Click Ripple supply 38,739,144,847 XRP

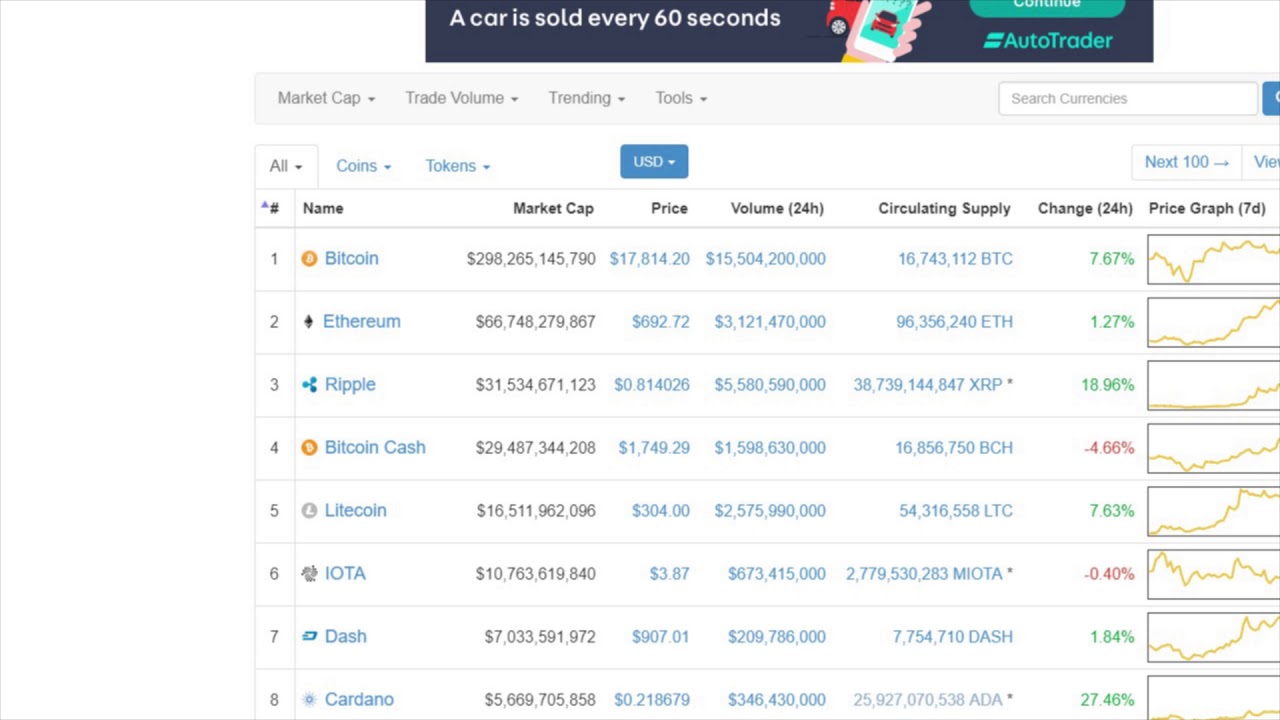pos(927,385)
